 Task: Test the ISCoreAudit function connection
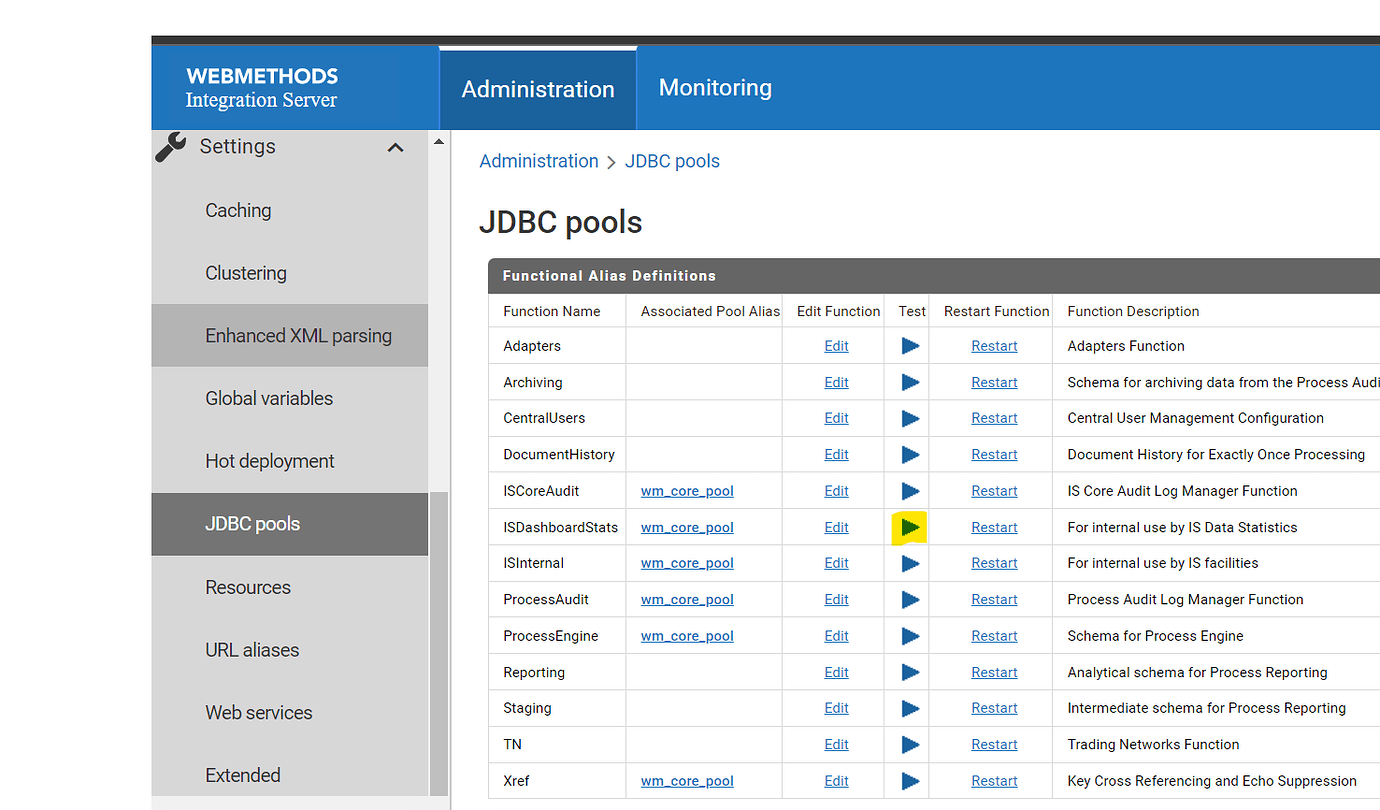point(910,491)
